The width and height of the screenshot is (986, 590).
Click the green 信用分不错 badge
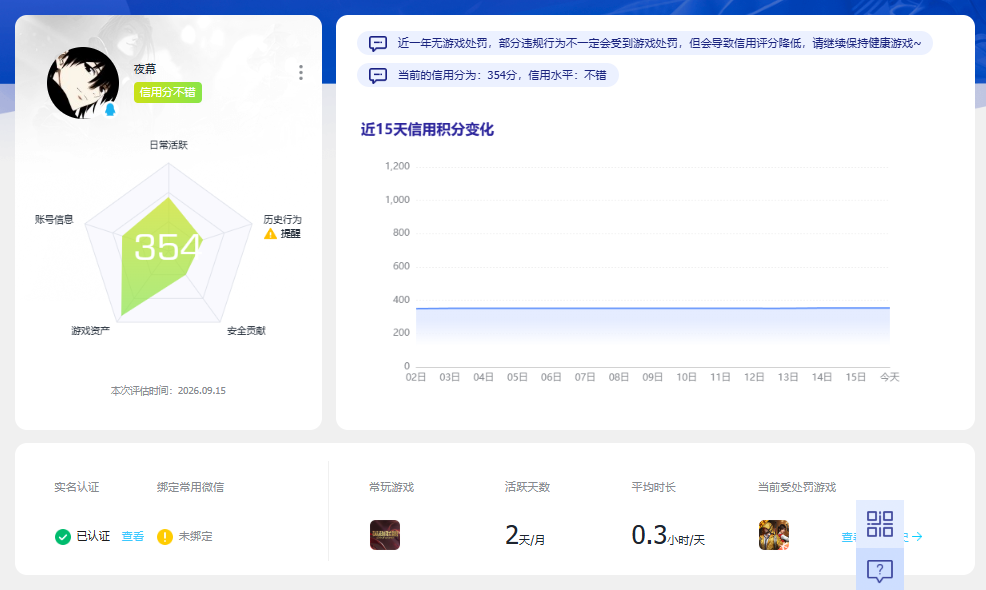click(167, 92)
